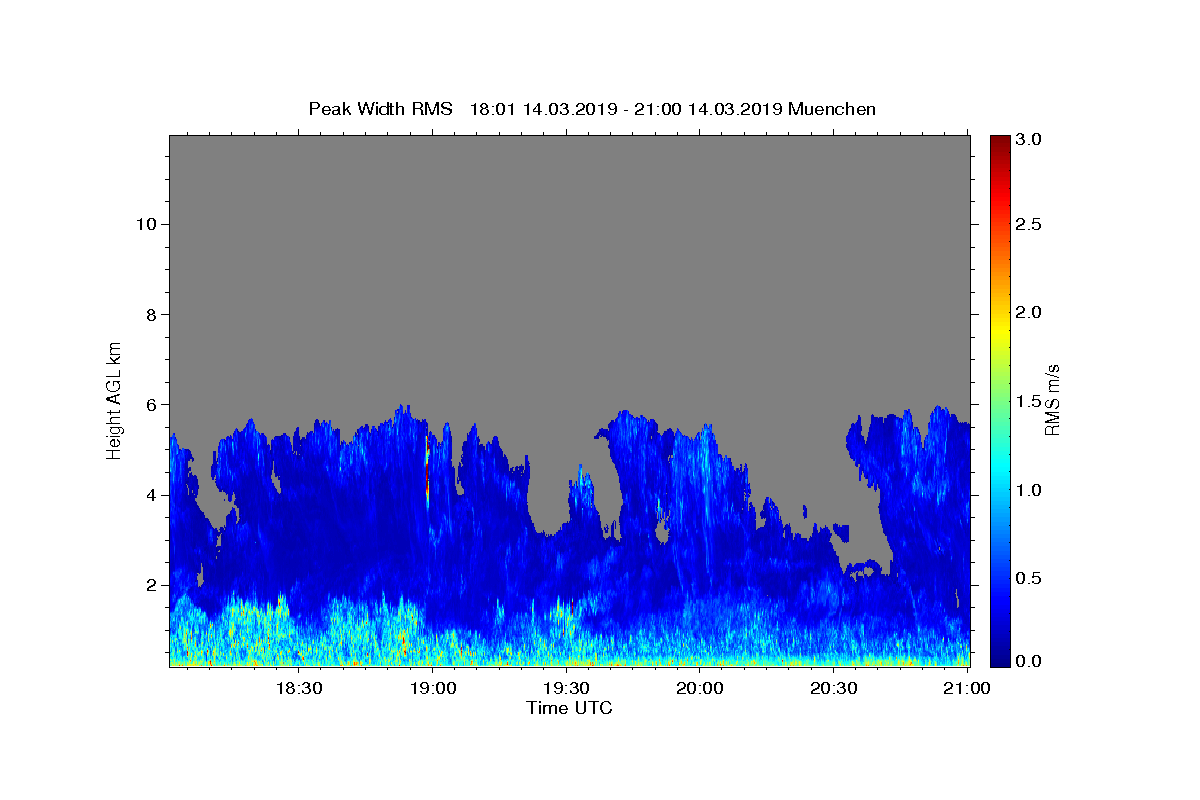Click the 21:00 time tick label

[967, 688]
